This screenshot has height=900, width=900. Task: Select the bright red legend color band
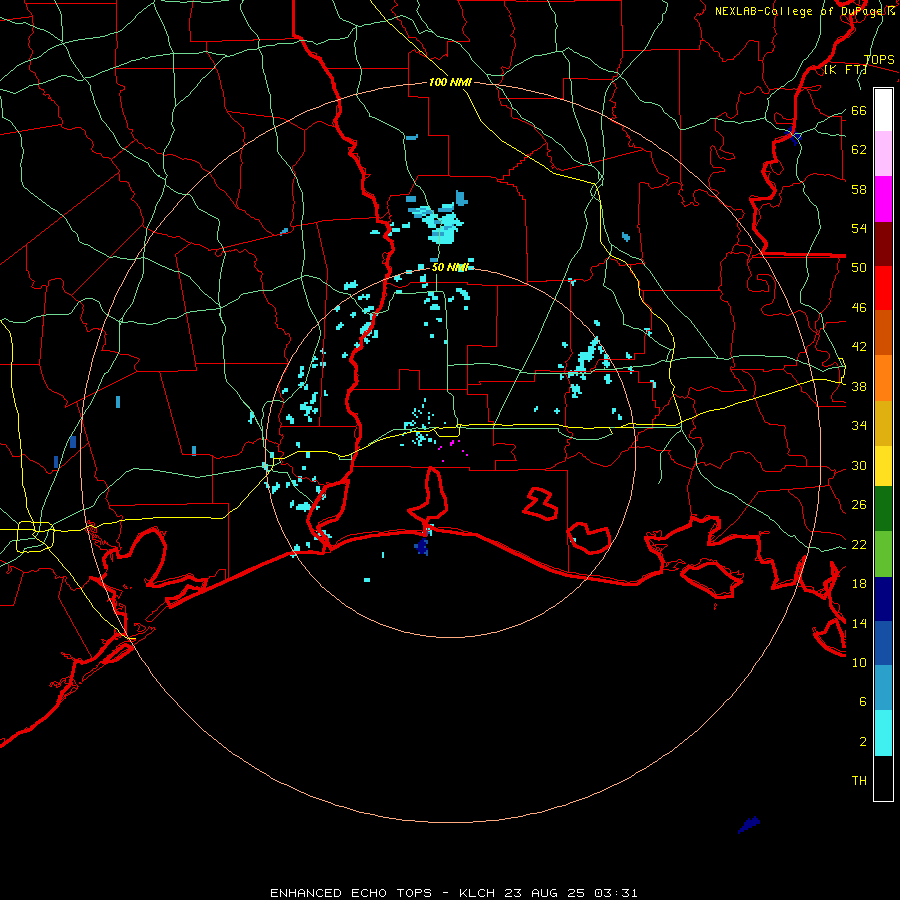tap(883, 288)
